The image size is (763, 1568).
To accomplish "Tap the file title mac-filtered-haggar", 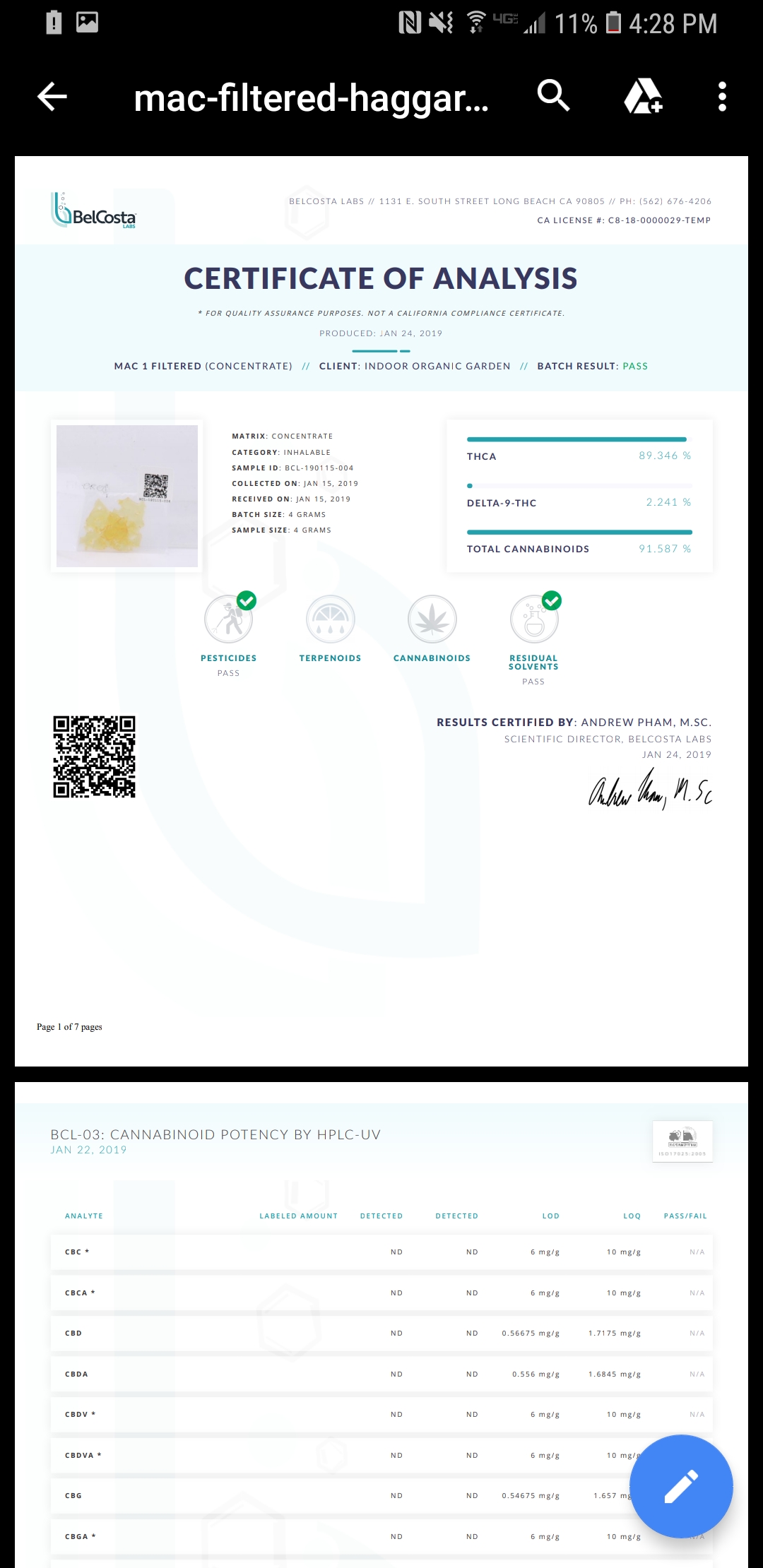I will point(312,97).
